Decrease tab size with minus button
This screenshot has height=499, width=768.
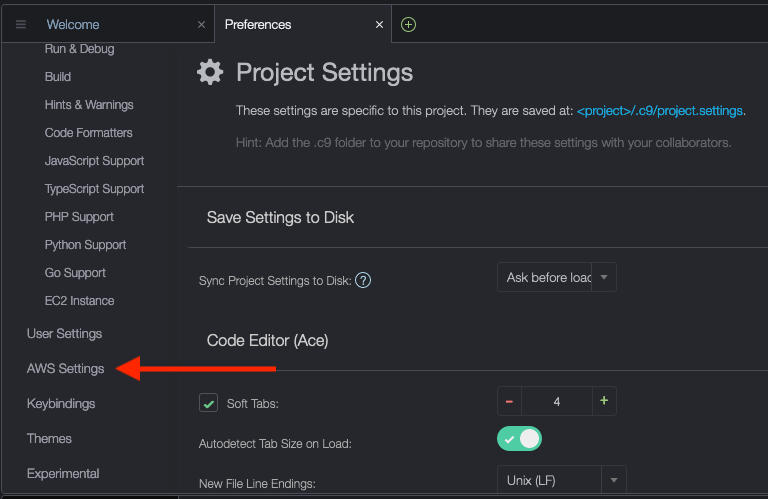click(509, 402)
